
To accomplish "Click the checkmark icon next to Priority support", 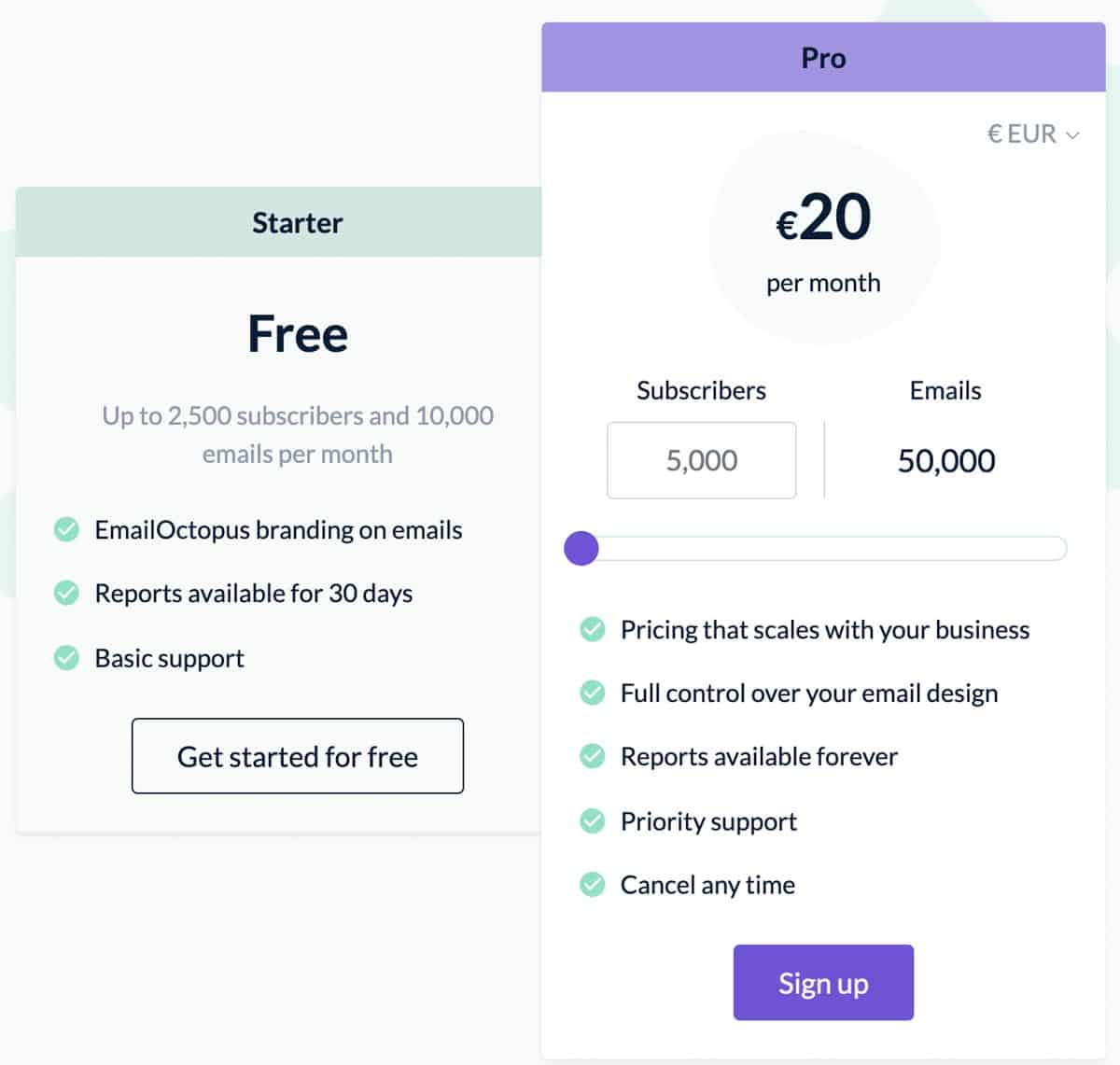I will pyautogui.click(x=593, y=821).
